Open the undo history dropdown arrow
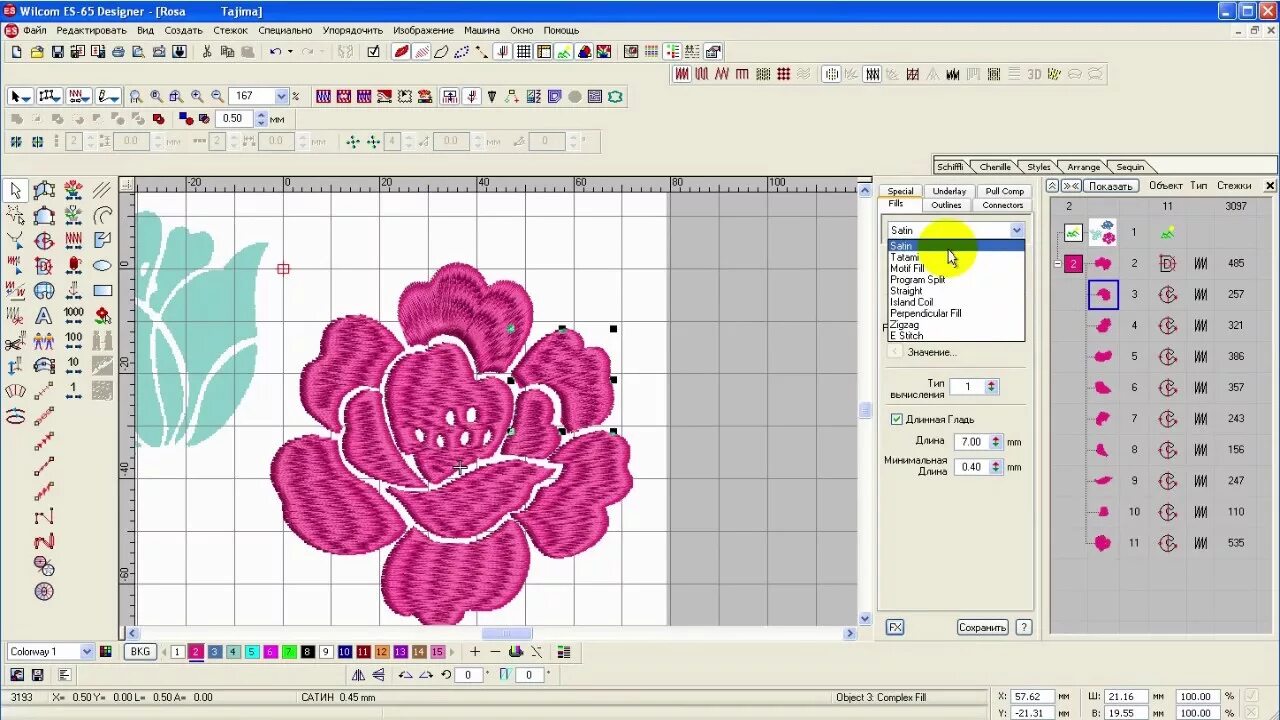This screenshot has width=1280, height=720. pos(290,52)
